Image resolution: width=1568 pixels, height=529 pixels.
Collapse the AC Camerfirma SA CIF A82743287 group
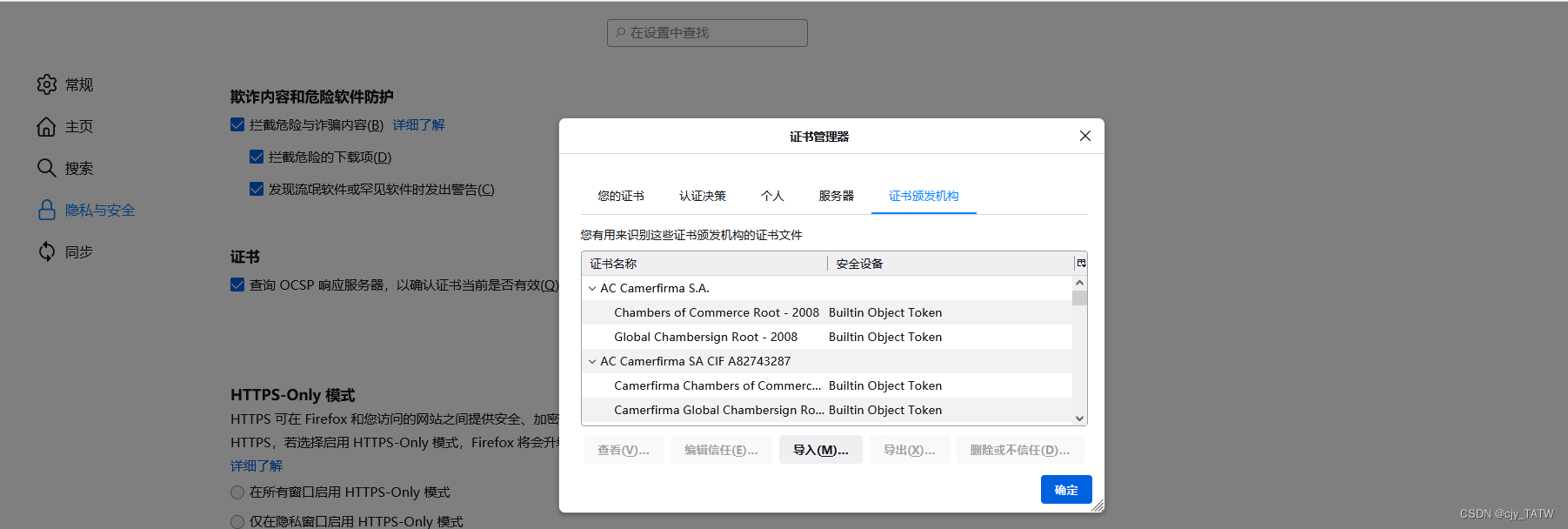[x=592, y=361]
